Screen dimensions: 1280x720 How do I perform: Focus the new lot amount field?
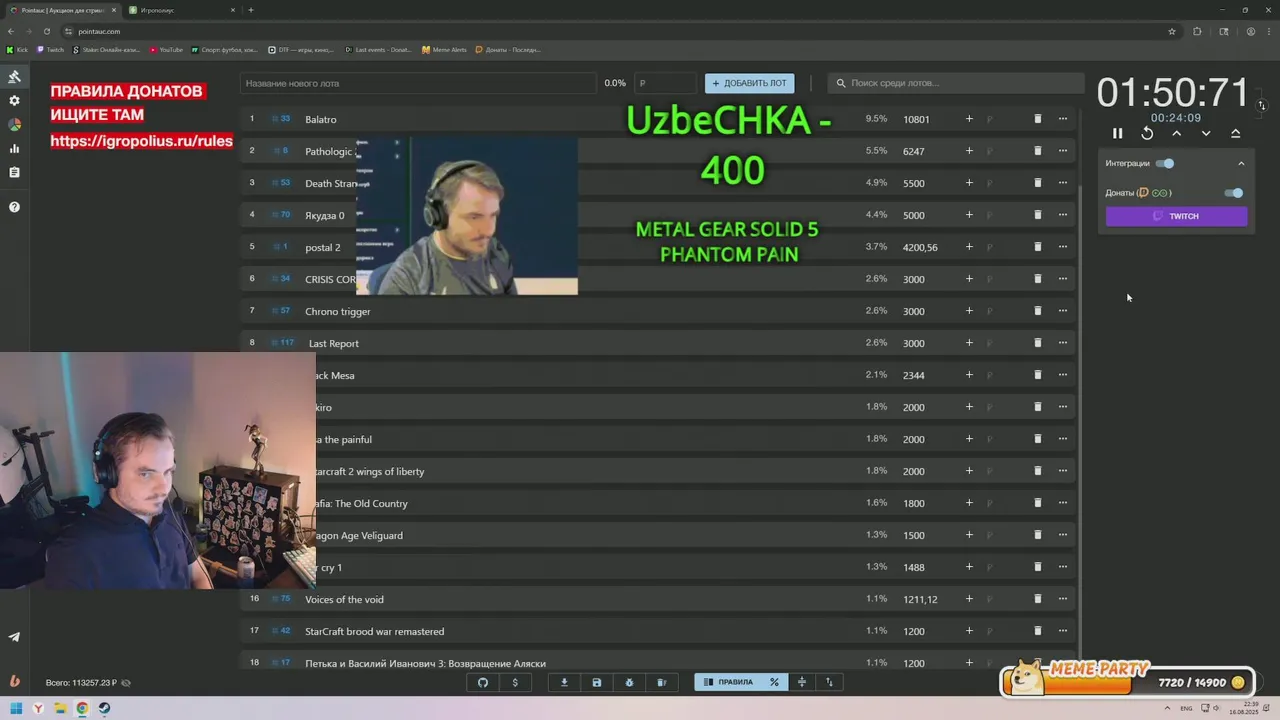click(666, 83)
